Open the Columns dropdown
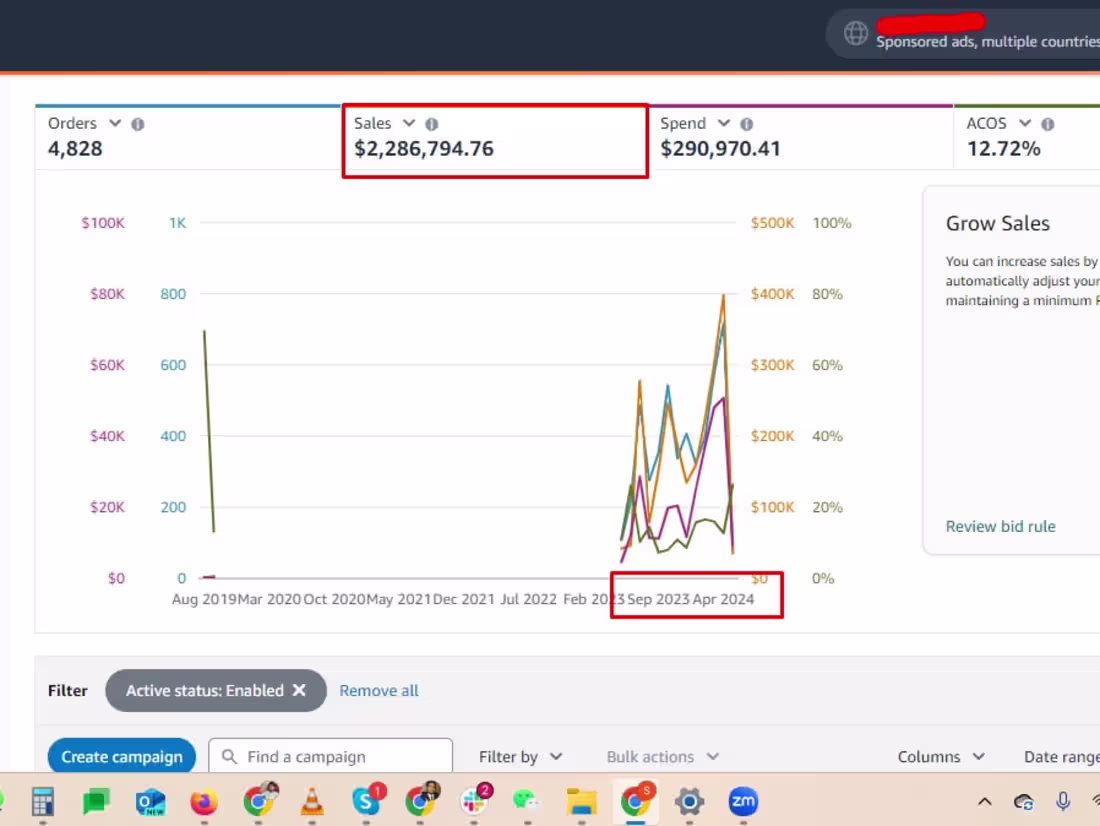The image size is (1100, 826). click(x=941, y=757)
